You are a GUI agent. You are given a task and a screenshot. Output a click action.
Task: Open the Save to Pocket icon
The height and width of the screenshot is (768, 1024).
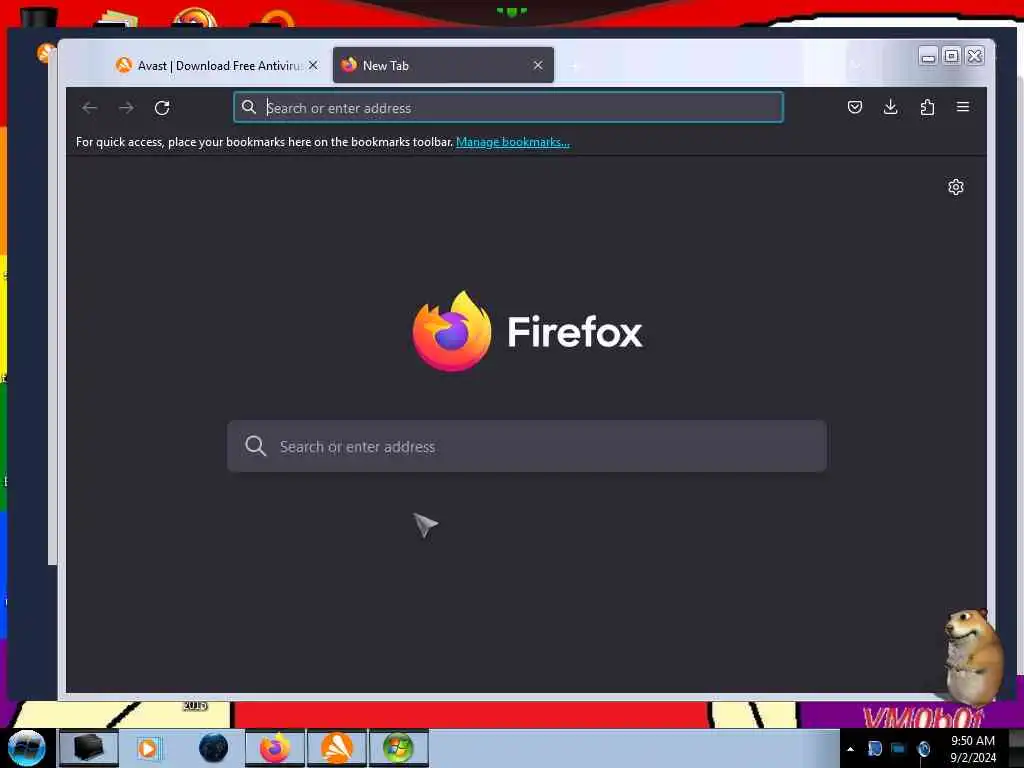click(x=854, y=107)
